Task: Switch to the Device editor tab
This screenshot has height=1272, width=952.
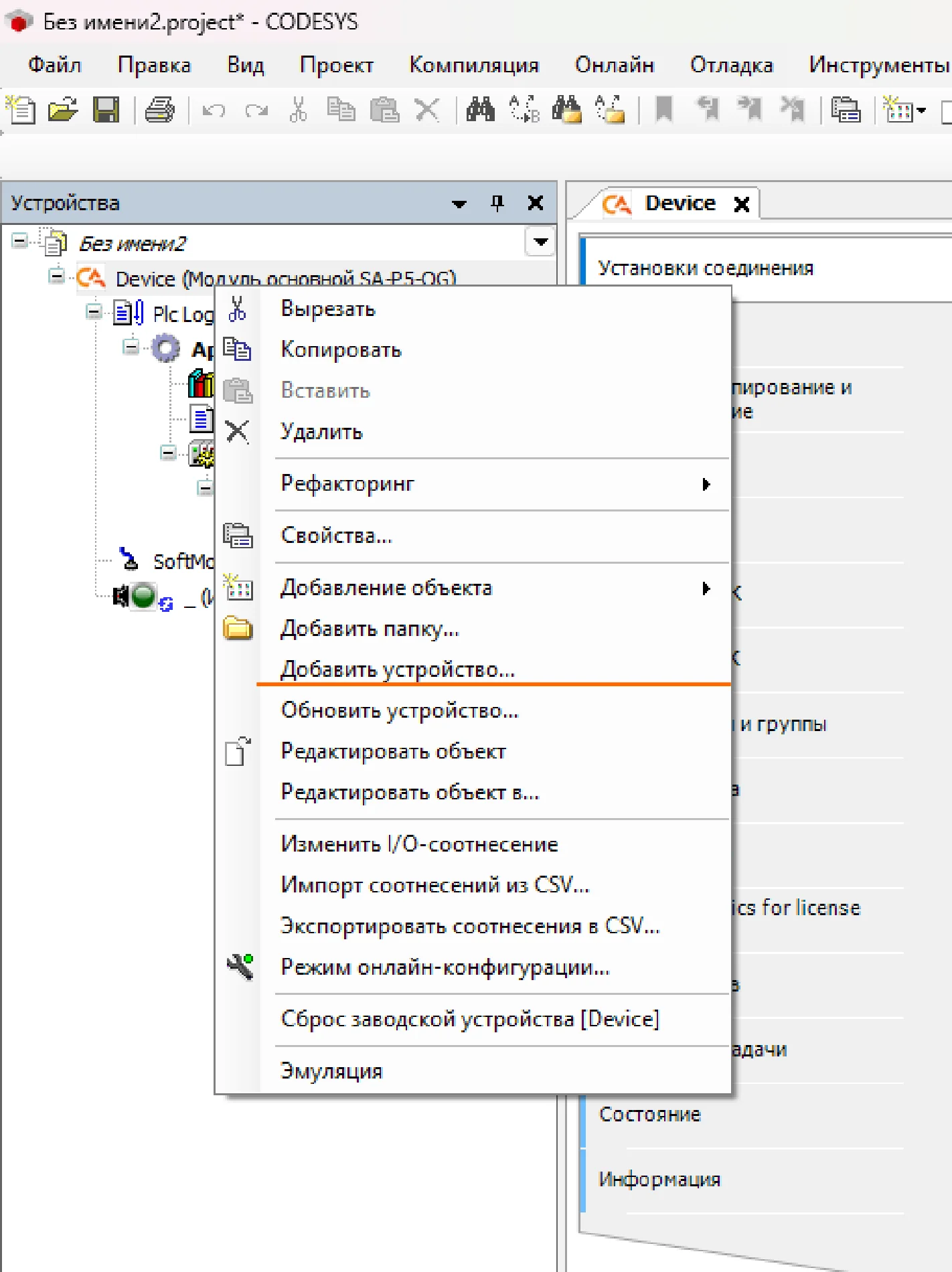Action: (680, 204)
